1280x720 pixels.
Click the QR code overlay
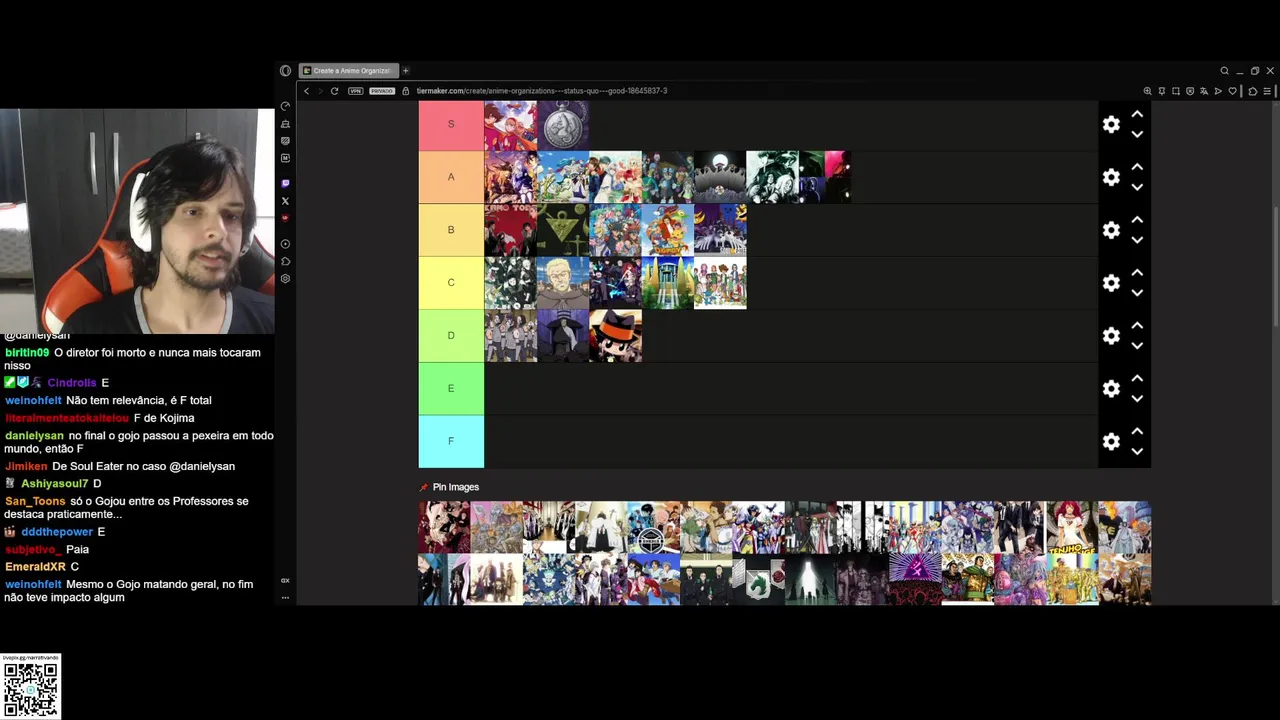pos(31,689)
